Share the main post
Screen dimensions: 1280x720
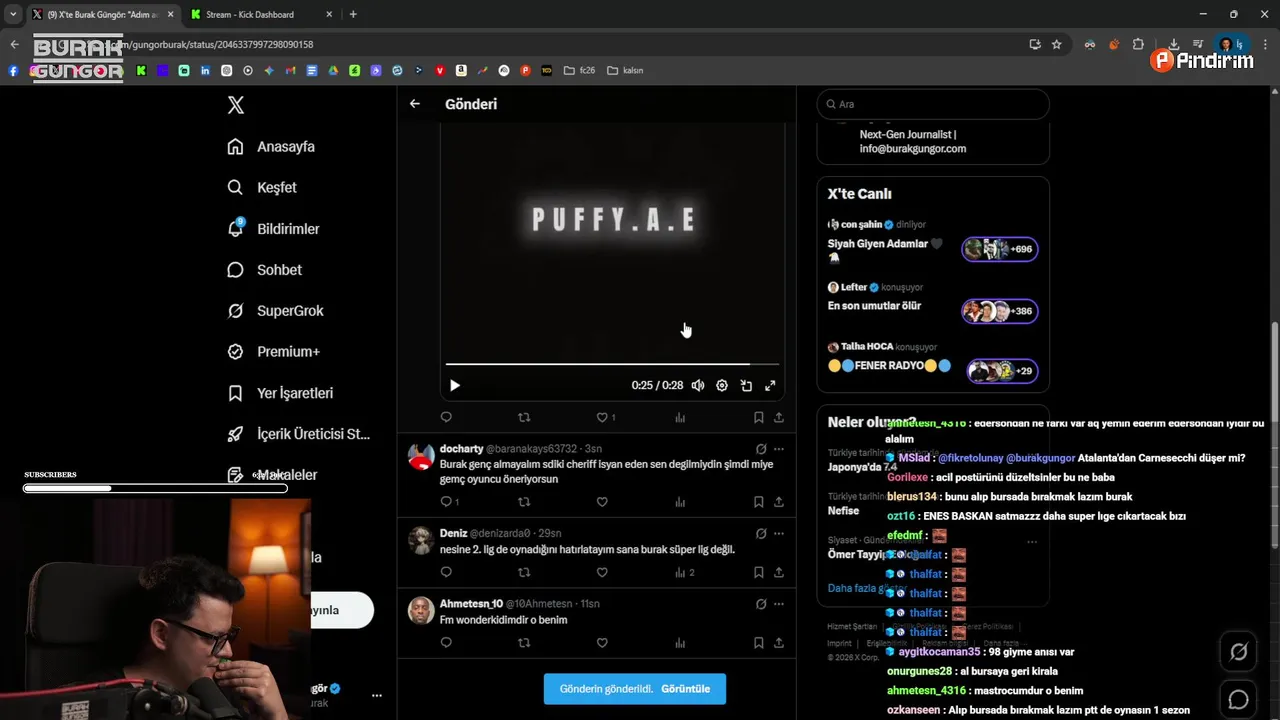point(779,417)
